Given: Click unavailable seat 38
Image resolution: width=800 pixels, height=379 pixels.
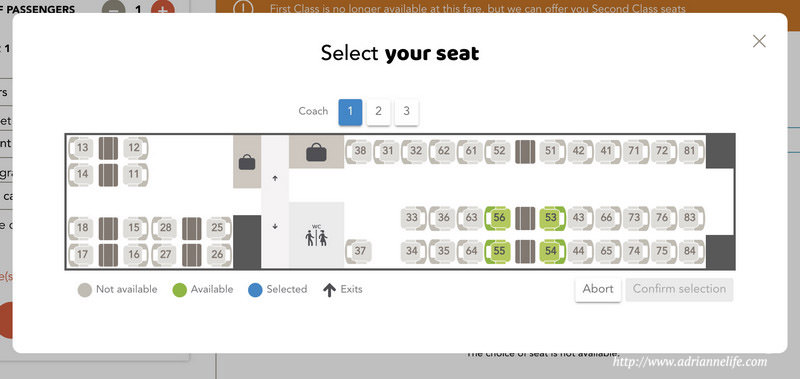Looking at the screenshot, I should [x=360, y=151].
